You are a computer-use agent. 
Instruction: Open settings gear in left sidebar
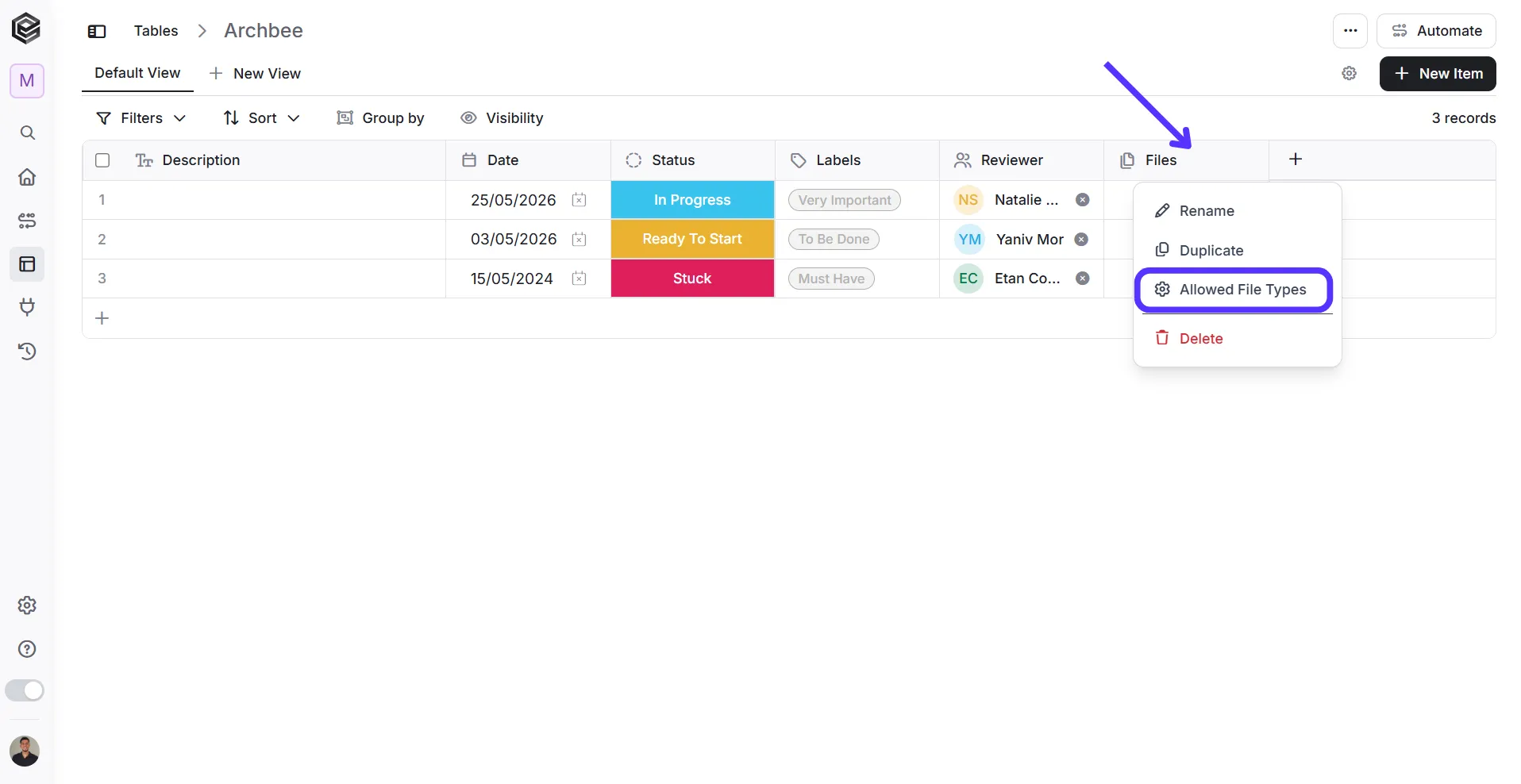(27, 605)
